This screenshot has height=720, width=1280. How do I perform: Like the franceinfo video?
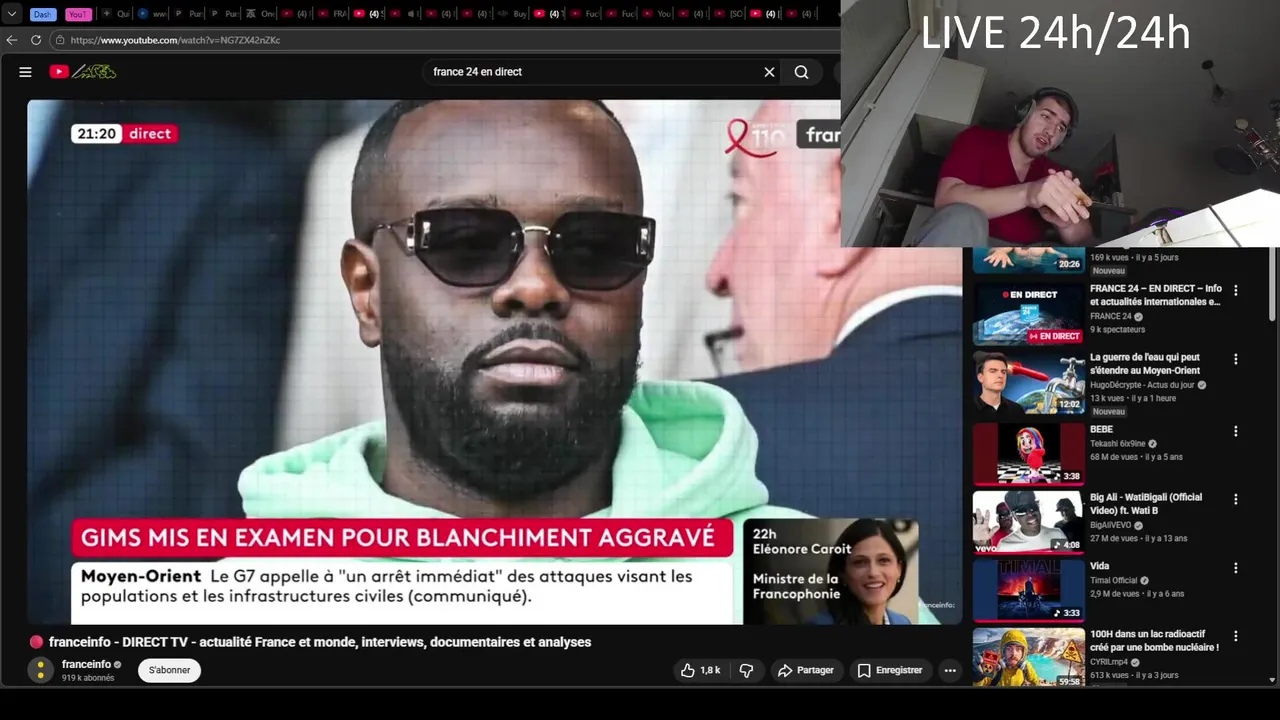700,670
